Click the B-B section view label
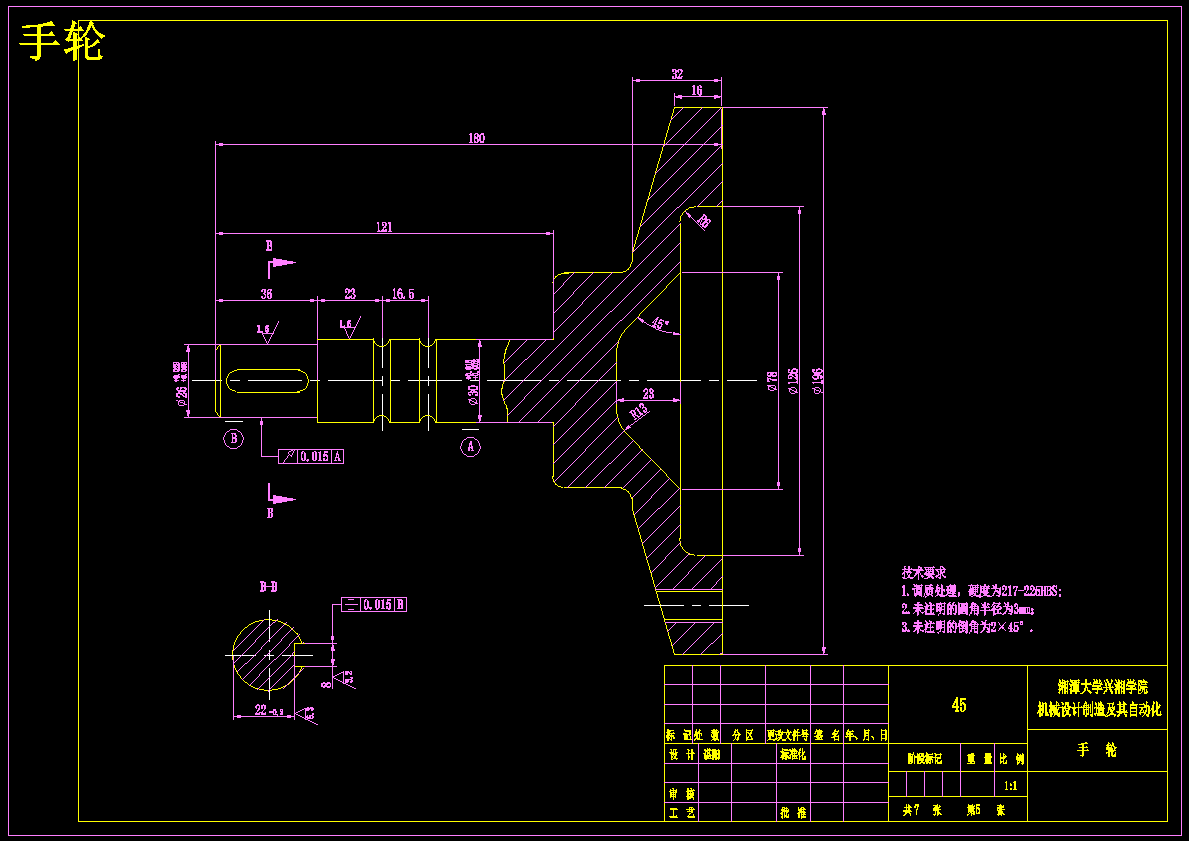The width and height of the screenshot is (1189, 841). pyautogui.click(x=268, y=587)
